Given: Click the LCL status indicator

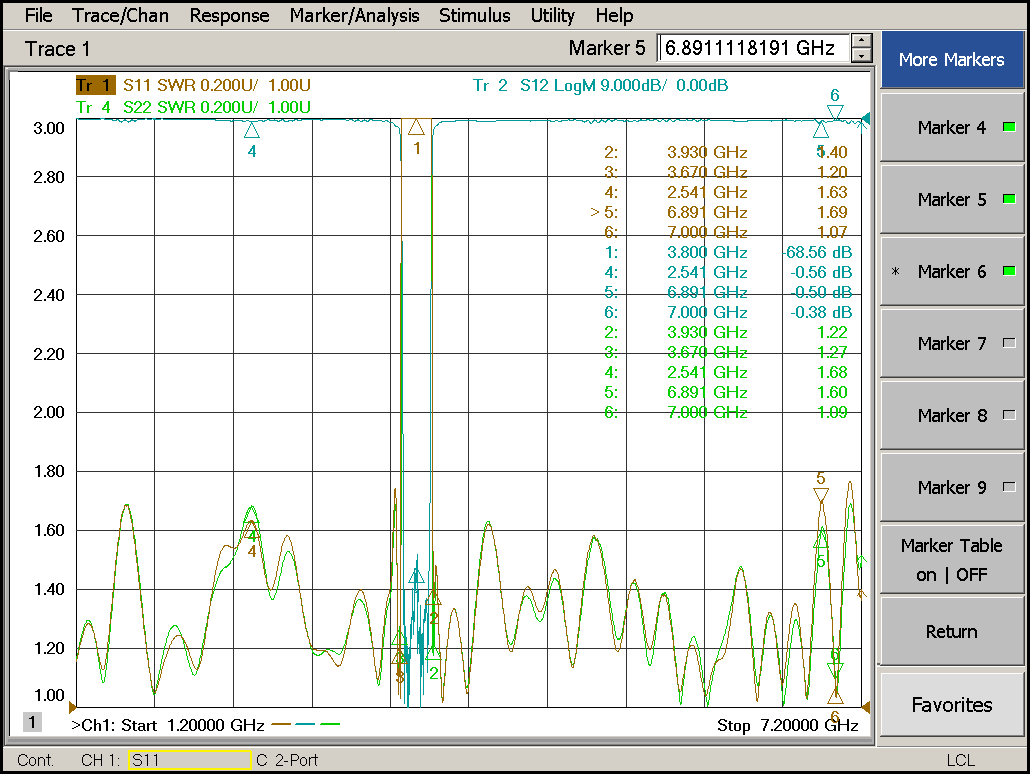Looking at the screenshot, I should point(960,760).
